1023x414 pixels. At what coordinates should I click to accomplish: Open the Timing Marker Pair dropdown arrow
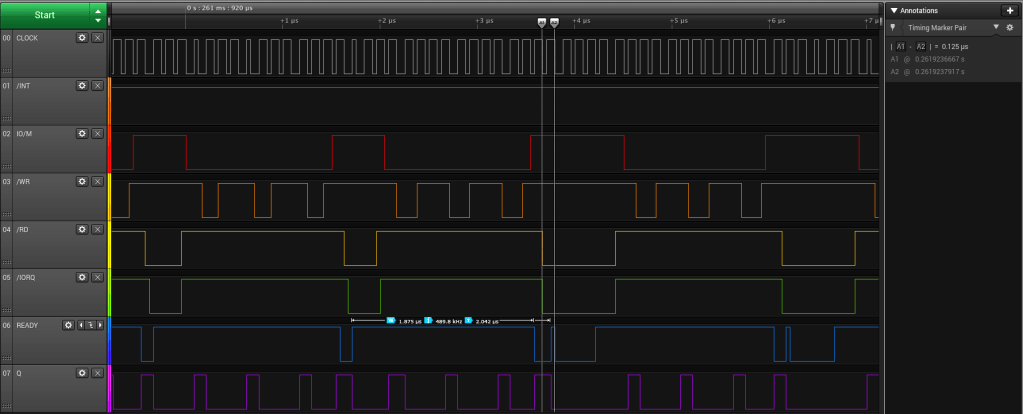[x=996, y=27]
